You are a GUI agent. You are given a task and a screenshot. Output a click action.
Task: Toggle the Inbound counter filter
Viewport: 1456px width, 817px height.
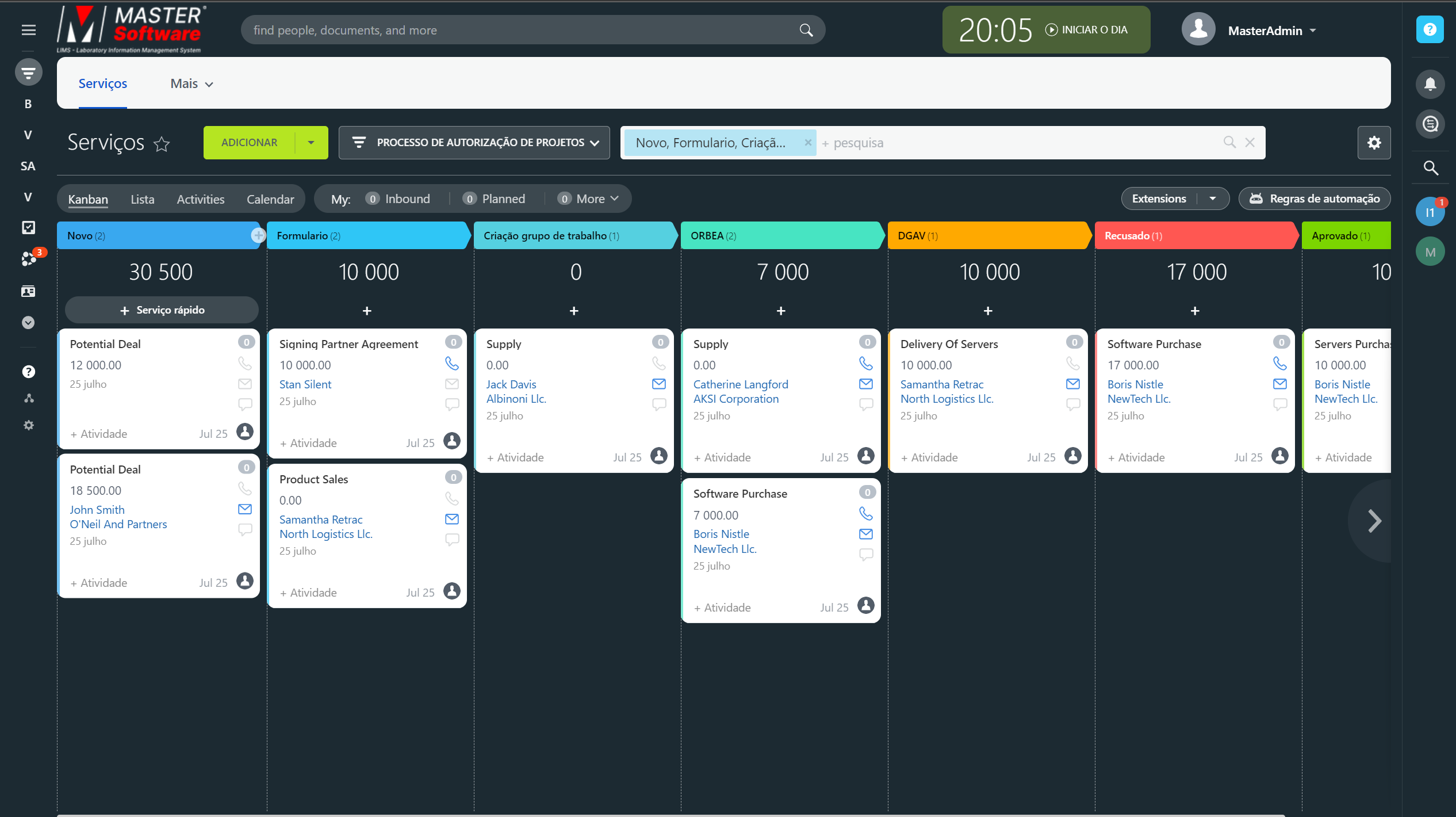point(397,199)
